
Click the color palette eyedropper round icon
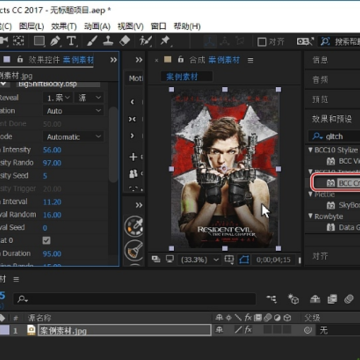coord(134,226)
